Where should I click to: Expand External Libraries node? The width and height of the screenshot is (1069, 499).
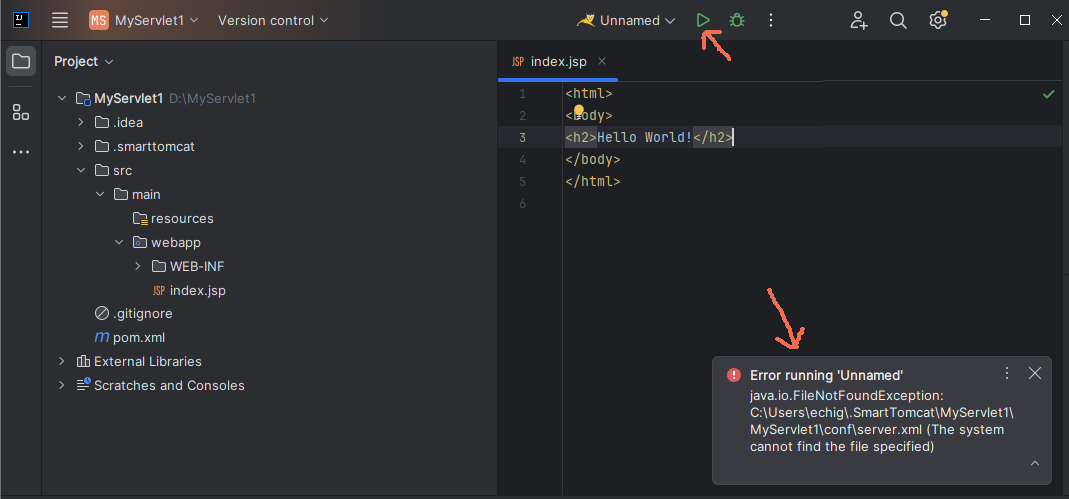(x=62, y=362)
